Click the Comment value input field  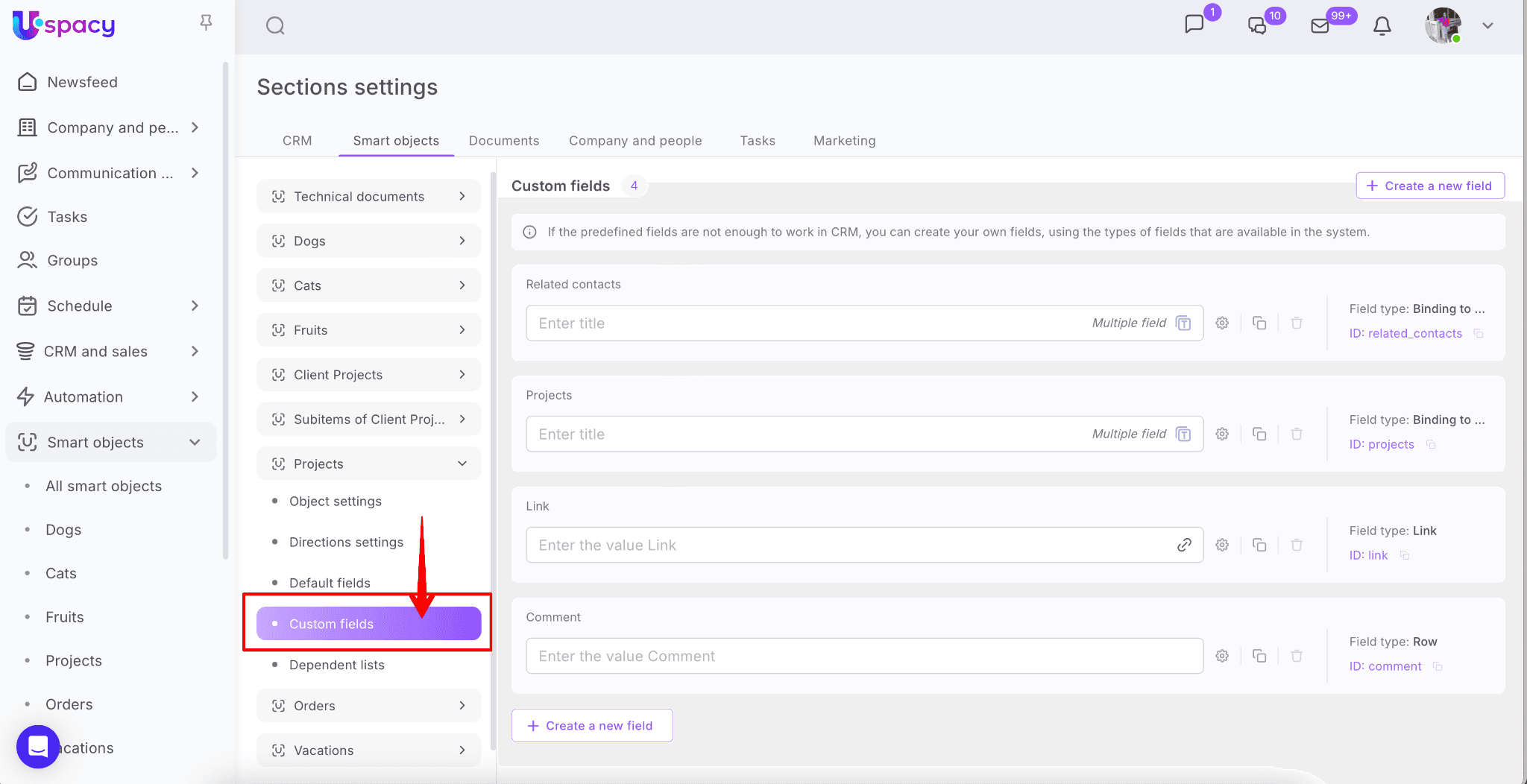point(863,656)
